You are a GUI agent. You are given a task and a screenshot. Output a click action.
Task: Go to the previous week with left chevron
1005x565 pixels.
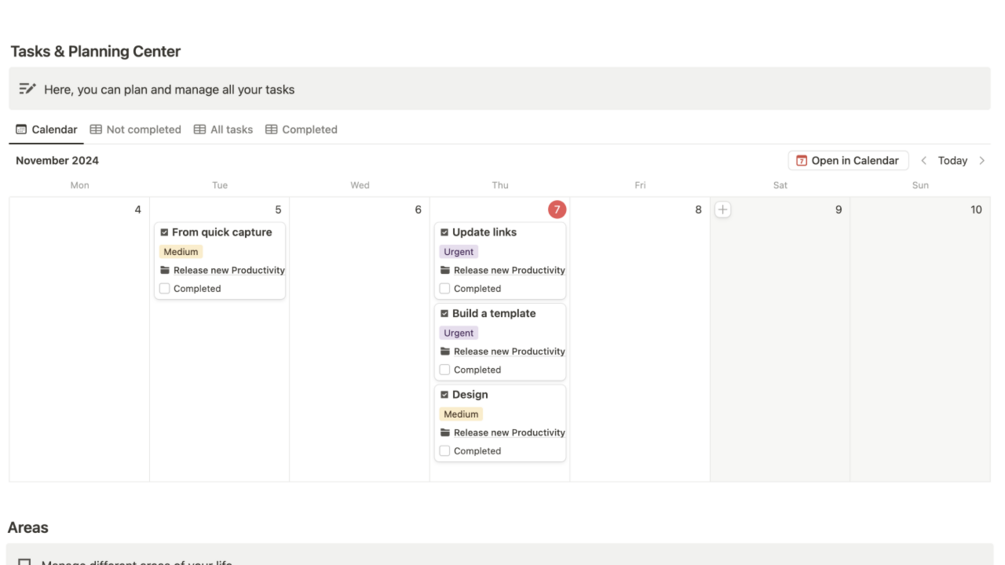pyautogui.click(x=924, y=161)
